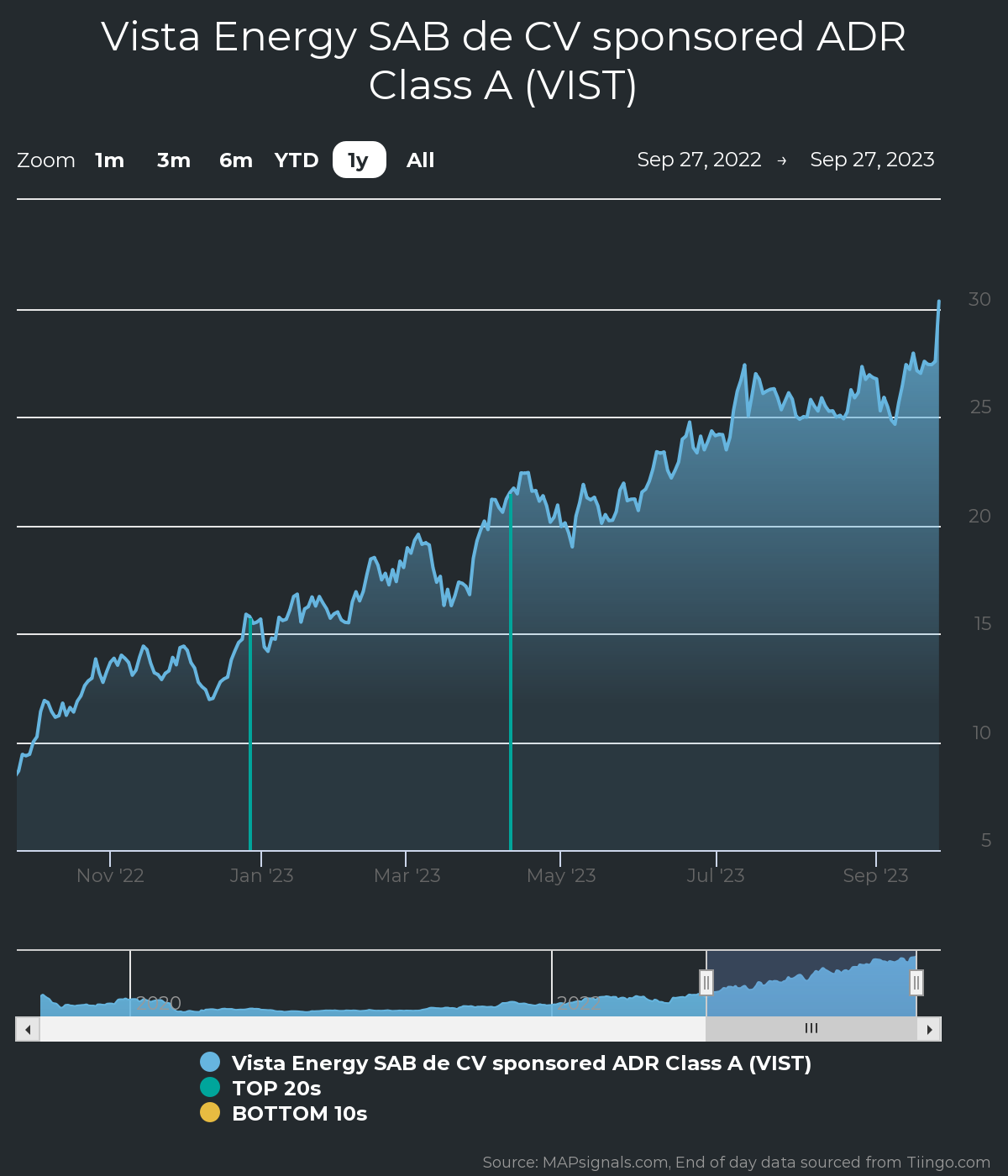
Task: Toggle the VIST series legend item
Action: [506, 1063]
